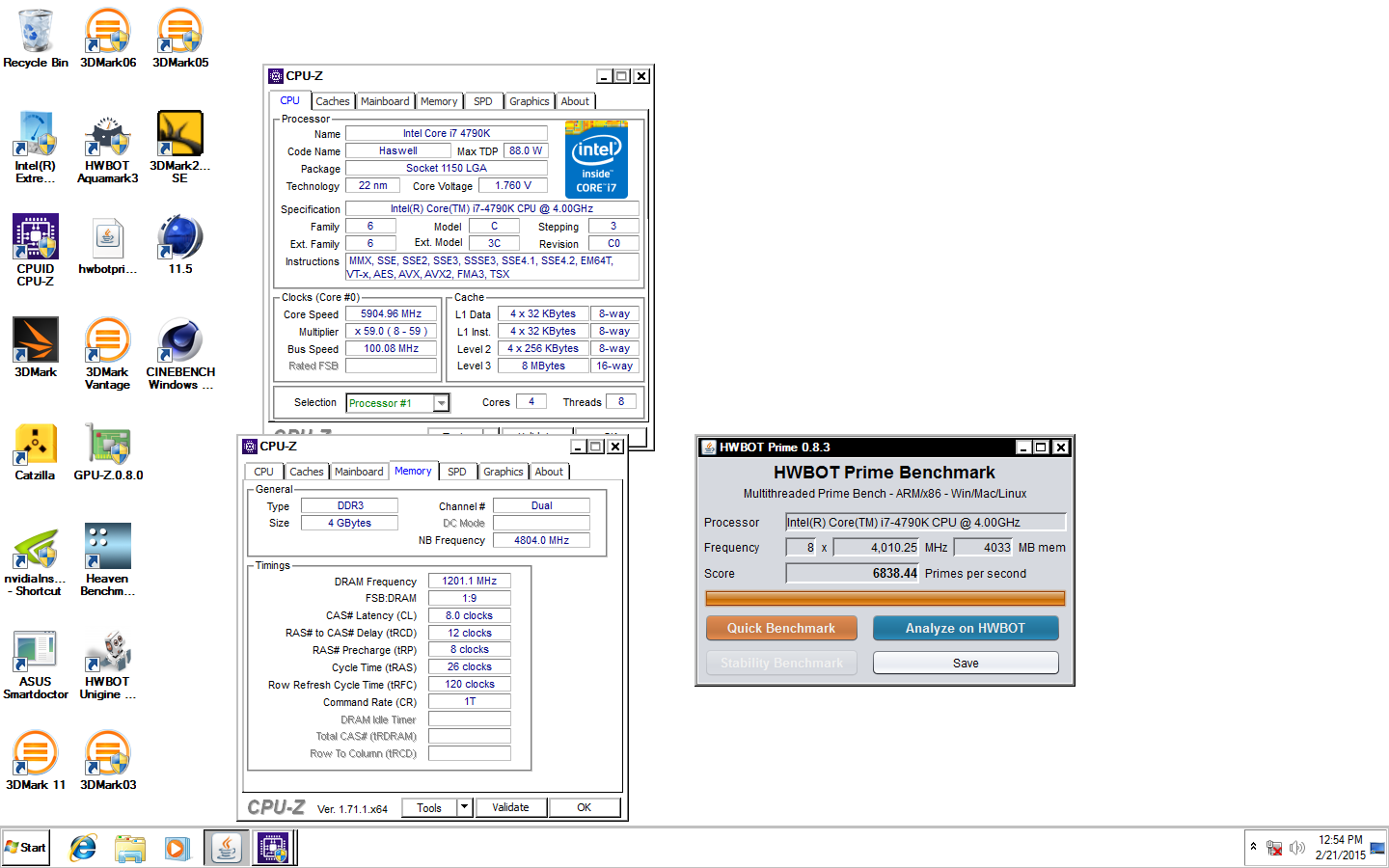Open Internet Explorer from the taskbar
Viewport: 1389px width, 868px height.
[84, 848]
